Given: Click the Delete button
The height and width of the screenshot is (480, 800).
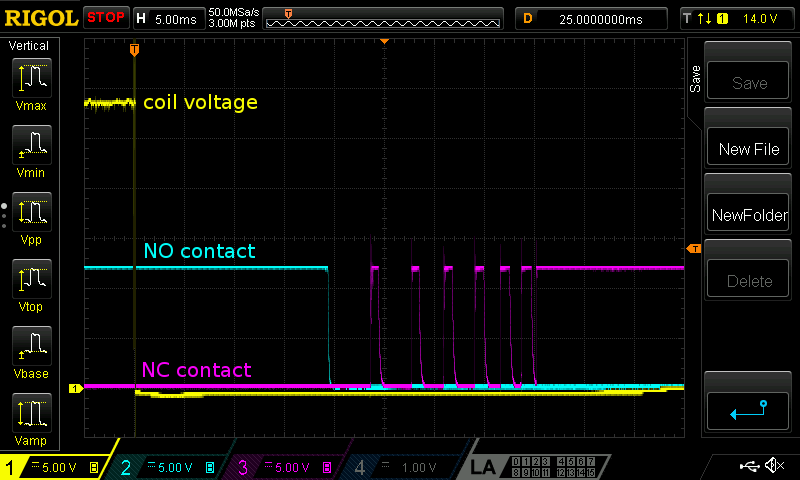Looking at the screenshot, I should pos(748,279).
